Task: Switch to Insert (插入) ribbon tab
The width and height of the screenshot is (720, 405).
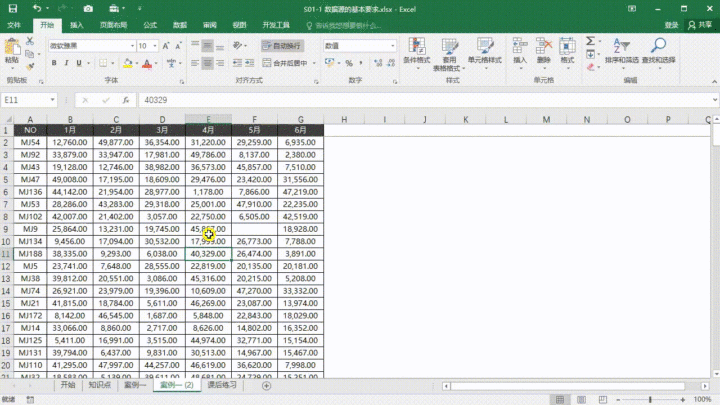Action: click(77, 25)
